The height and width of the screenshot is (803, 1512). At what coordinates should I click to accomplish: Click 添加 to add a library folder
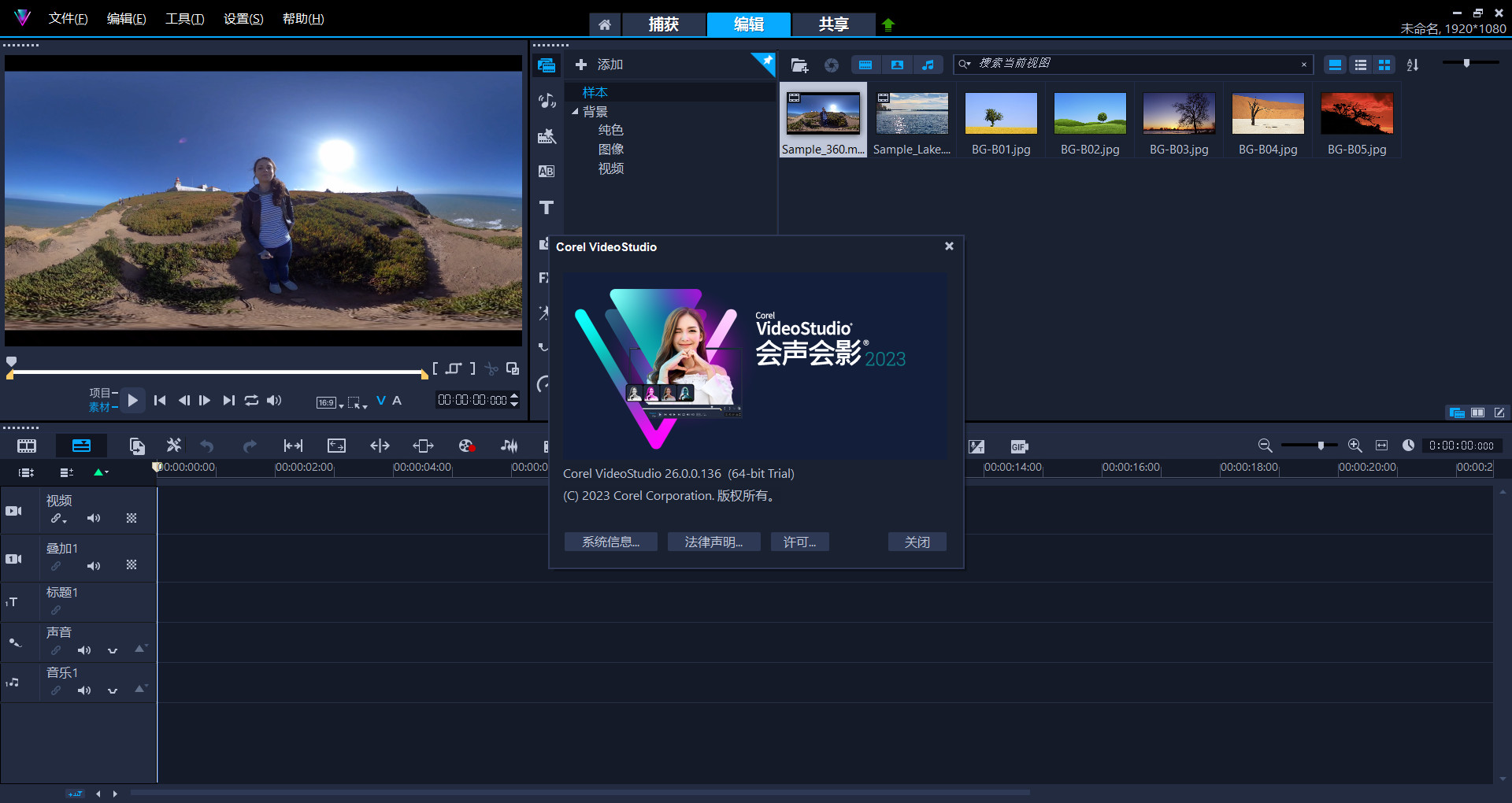coord(599,65)
